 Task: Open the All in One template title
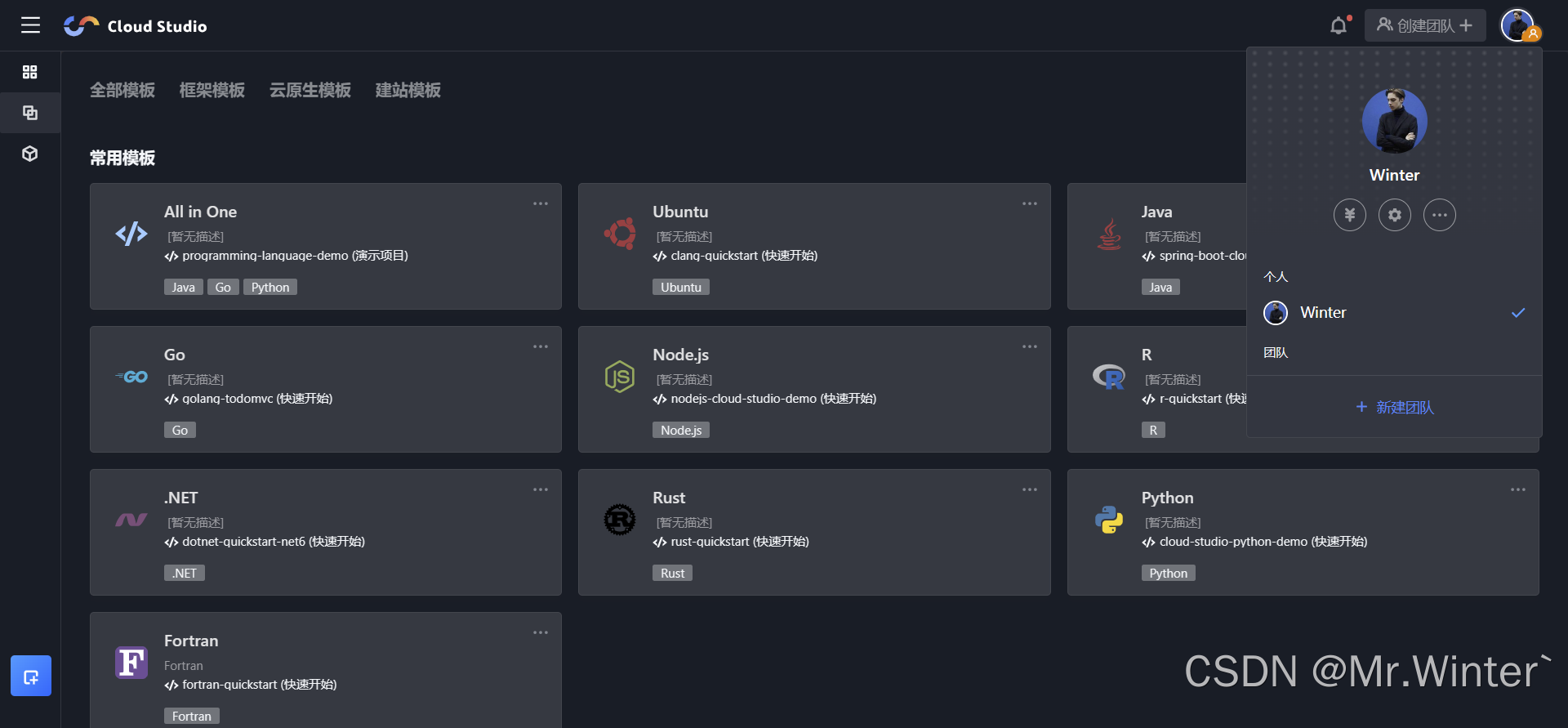201,212
